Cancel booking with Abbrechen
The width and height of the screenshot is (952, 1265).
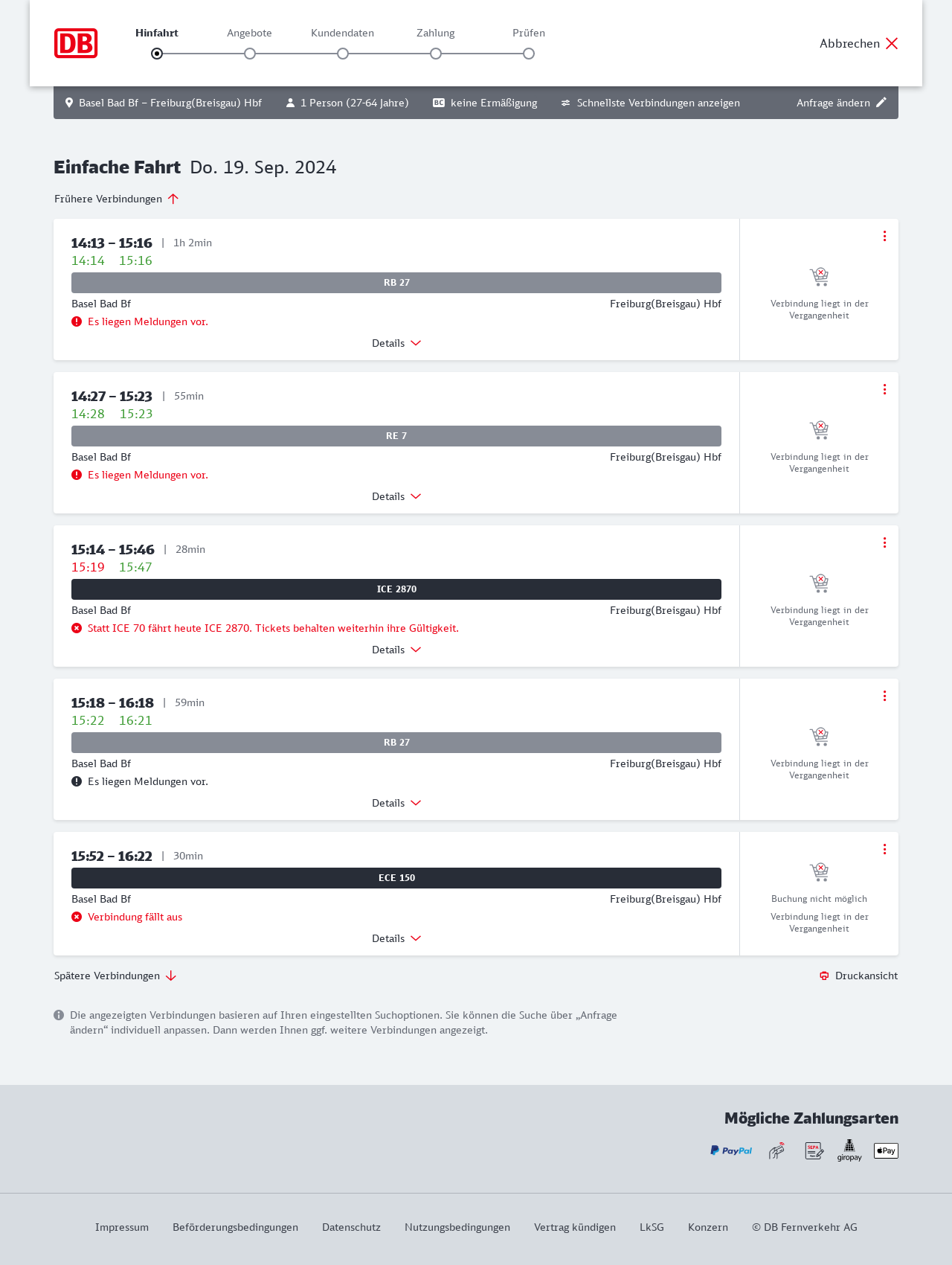tap(859, 43)
